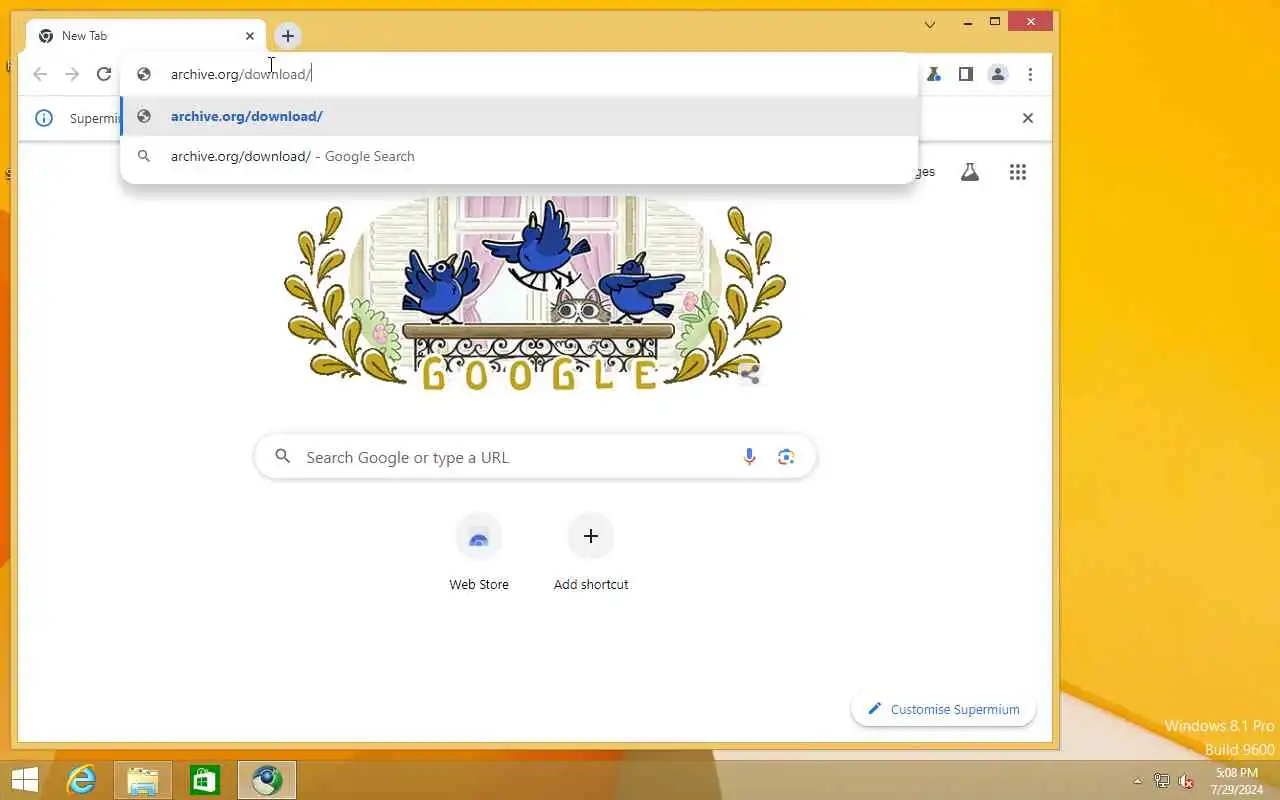1280x800 pixels.
Task: Select archive.org/download/ Google Search suggestion
Action: pyautogui.click(x=519, y=156)
